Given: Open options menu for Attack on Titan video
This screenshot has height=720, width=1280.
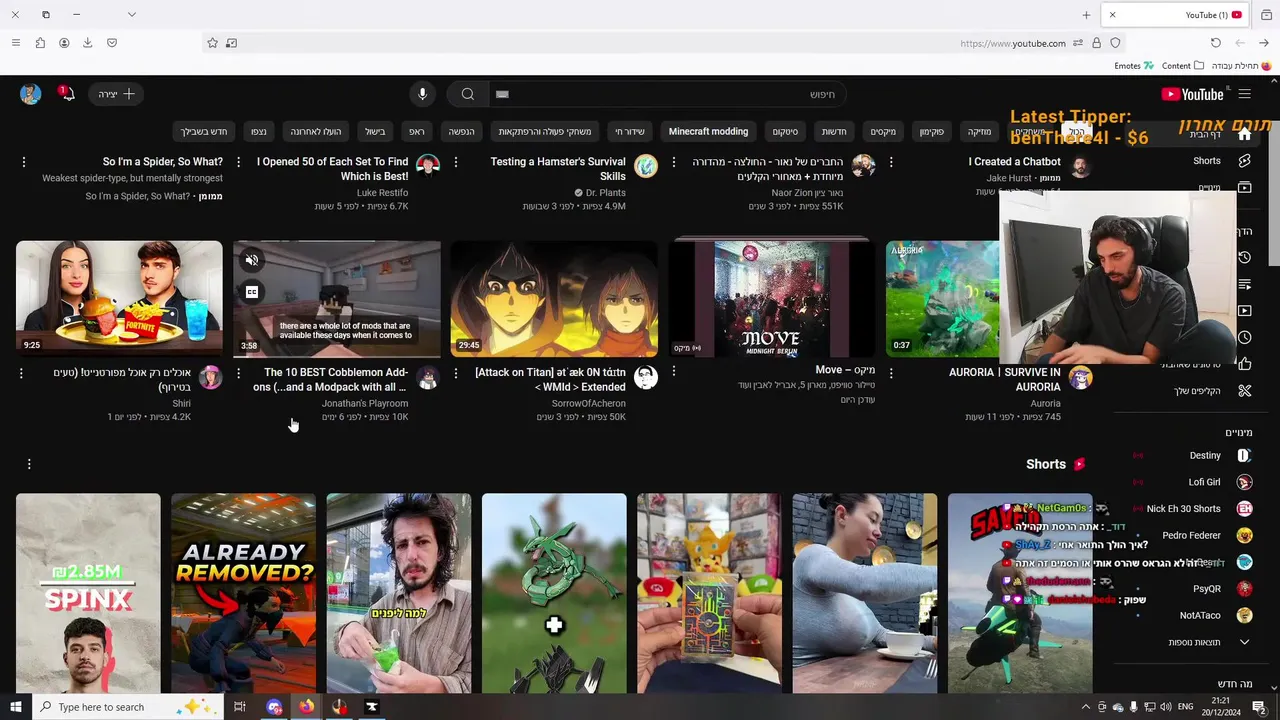Looking at the screenshot, I should click(456, 373).
